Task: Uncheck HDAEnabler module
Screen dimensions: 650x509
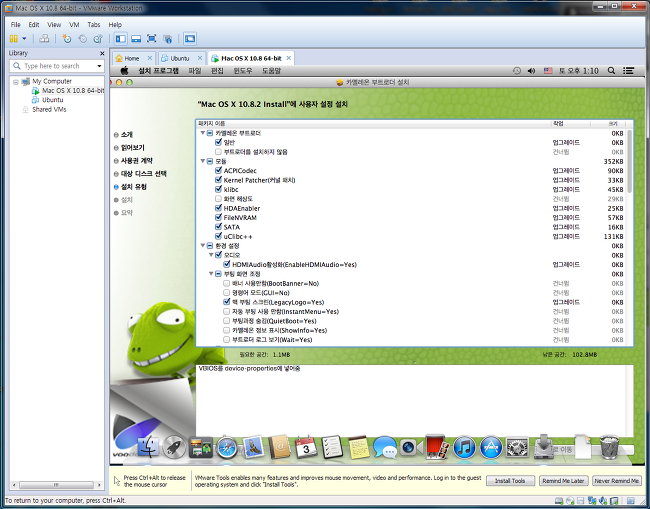Action: tap(218, 208)
